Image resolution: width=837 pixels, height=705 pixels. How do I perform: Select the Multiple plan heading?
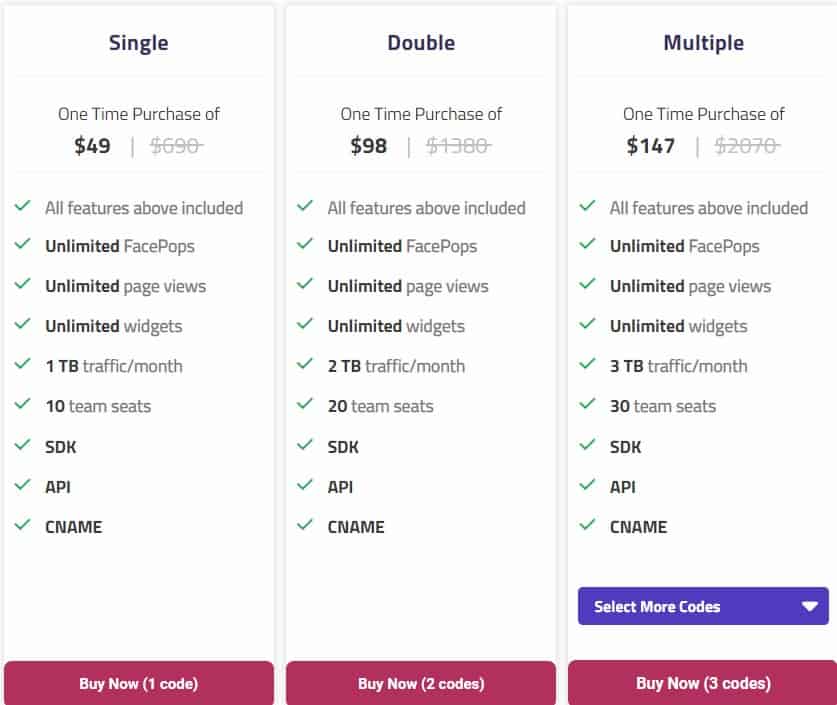(703, 43)
